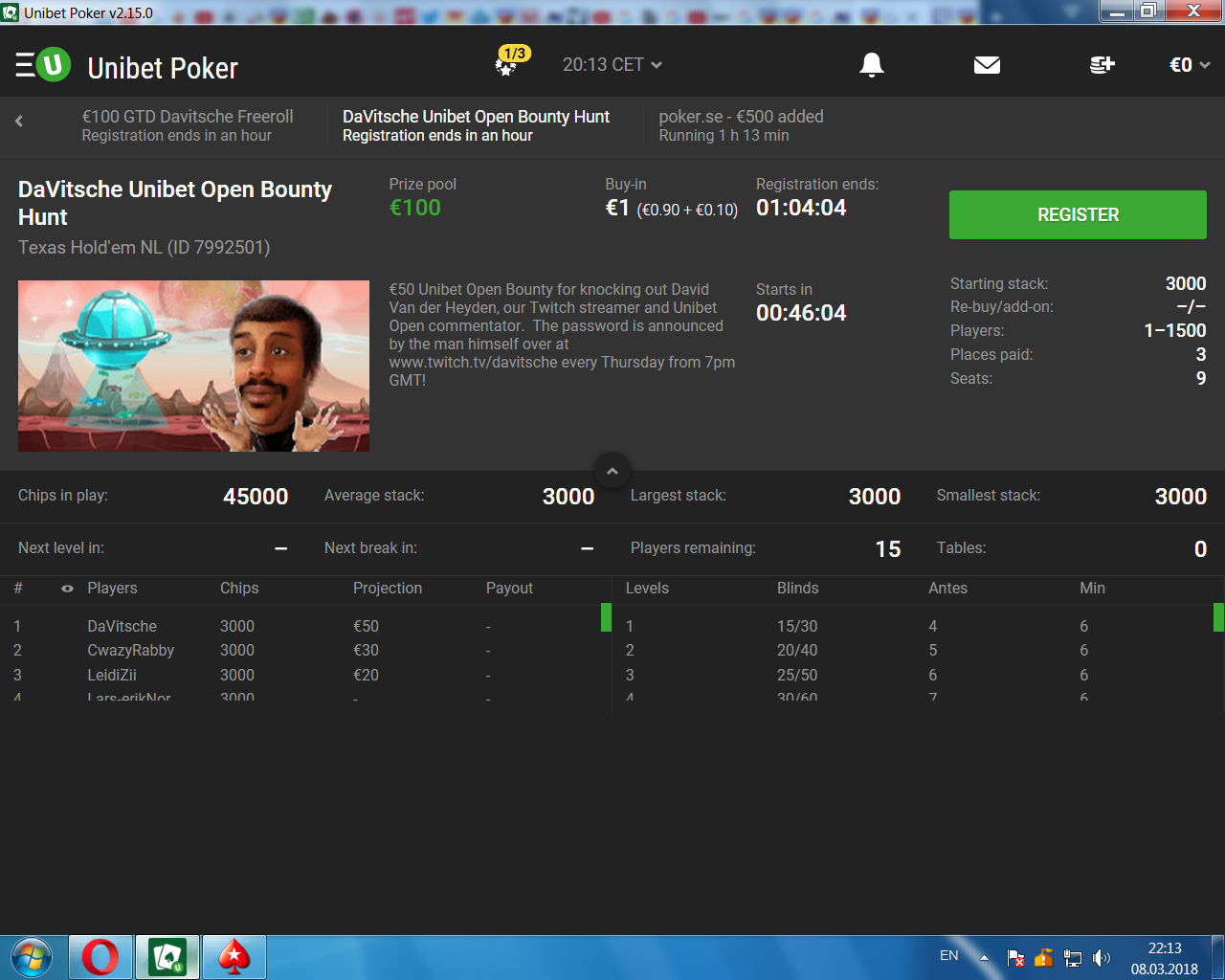
Task: Click the EN language indicator
Action: (948, 955)
